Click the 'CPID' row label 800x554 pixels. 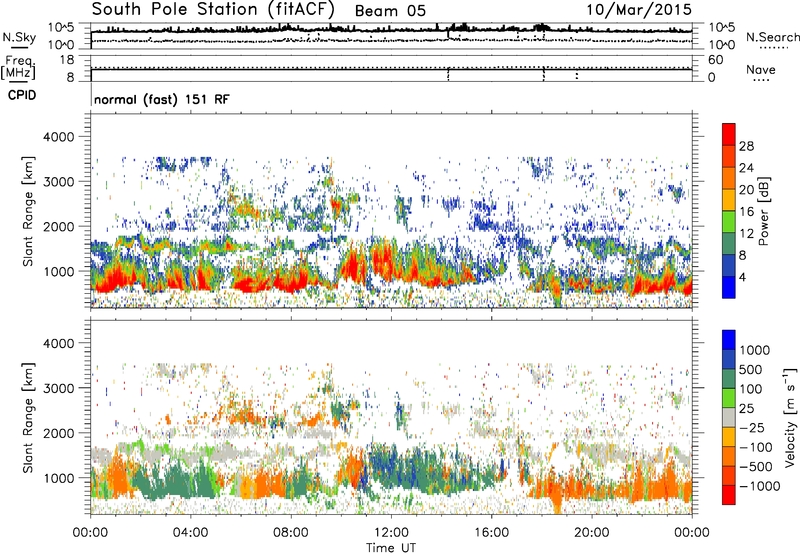[x=22, y=95]
